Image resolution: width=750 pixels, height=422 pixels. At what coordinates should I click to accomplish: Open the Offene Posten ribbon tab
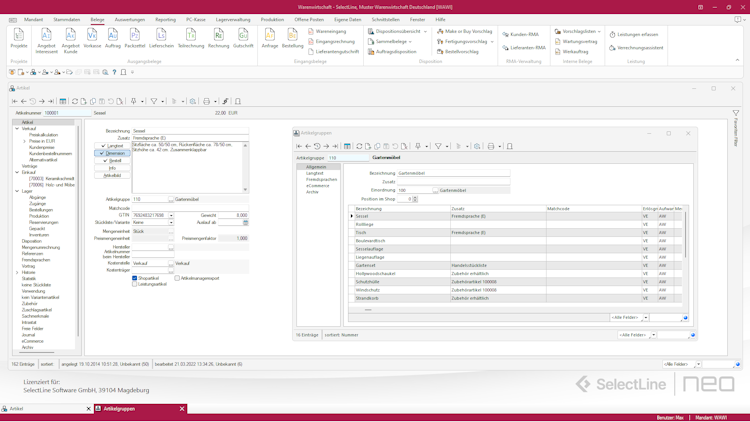(x=309, y=20)
